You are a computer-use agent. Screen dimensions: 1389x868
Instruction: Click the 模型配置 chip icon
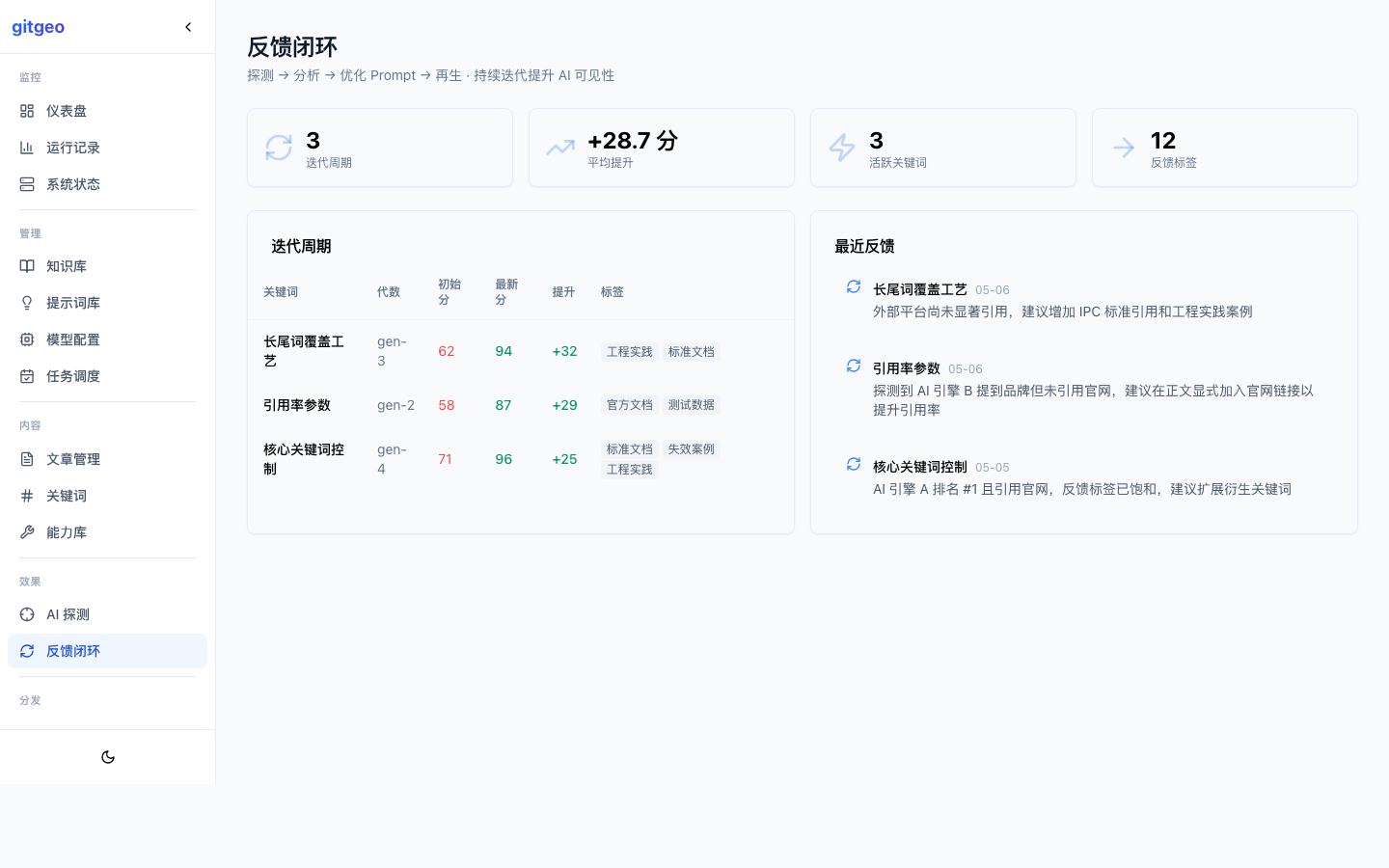pos(27,339)
